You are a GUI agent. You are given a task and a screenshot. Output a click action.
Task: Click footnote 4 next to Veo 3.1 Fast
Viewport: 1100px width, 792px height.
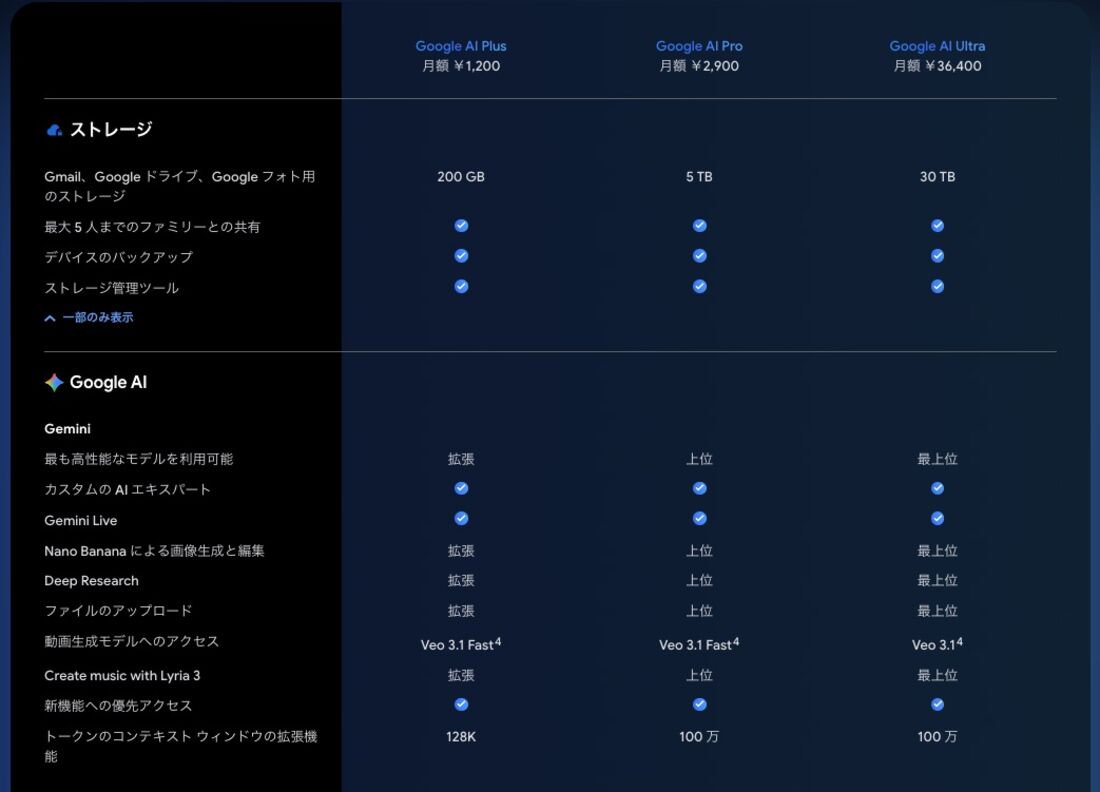496,640
